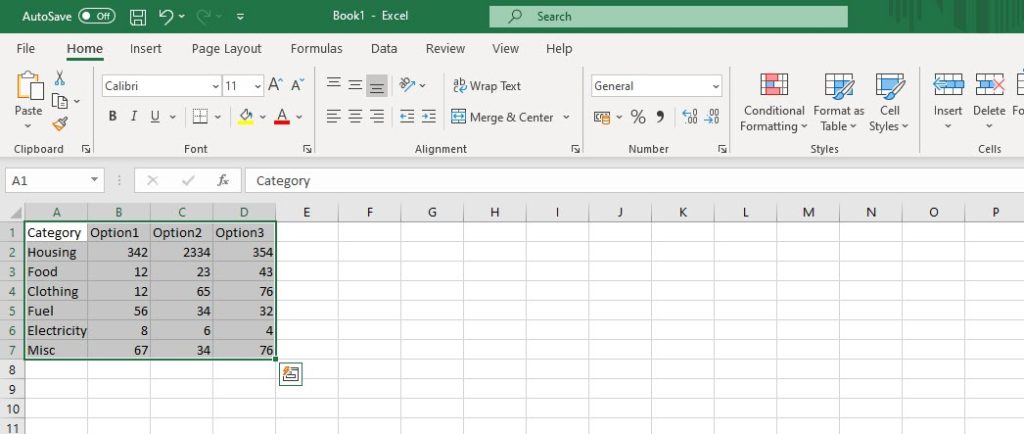Click Format as Table button
This screenshot has height=434, width=1024.
click(x=839, y=102)
